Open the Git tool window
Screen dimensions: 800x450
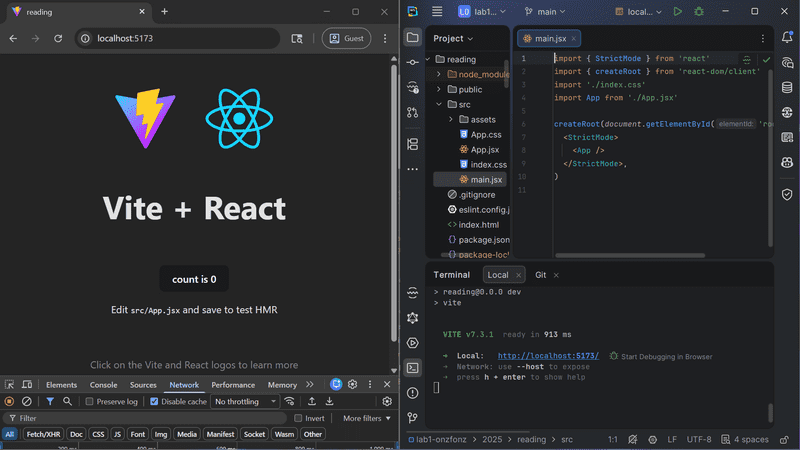pos(413,418)
